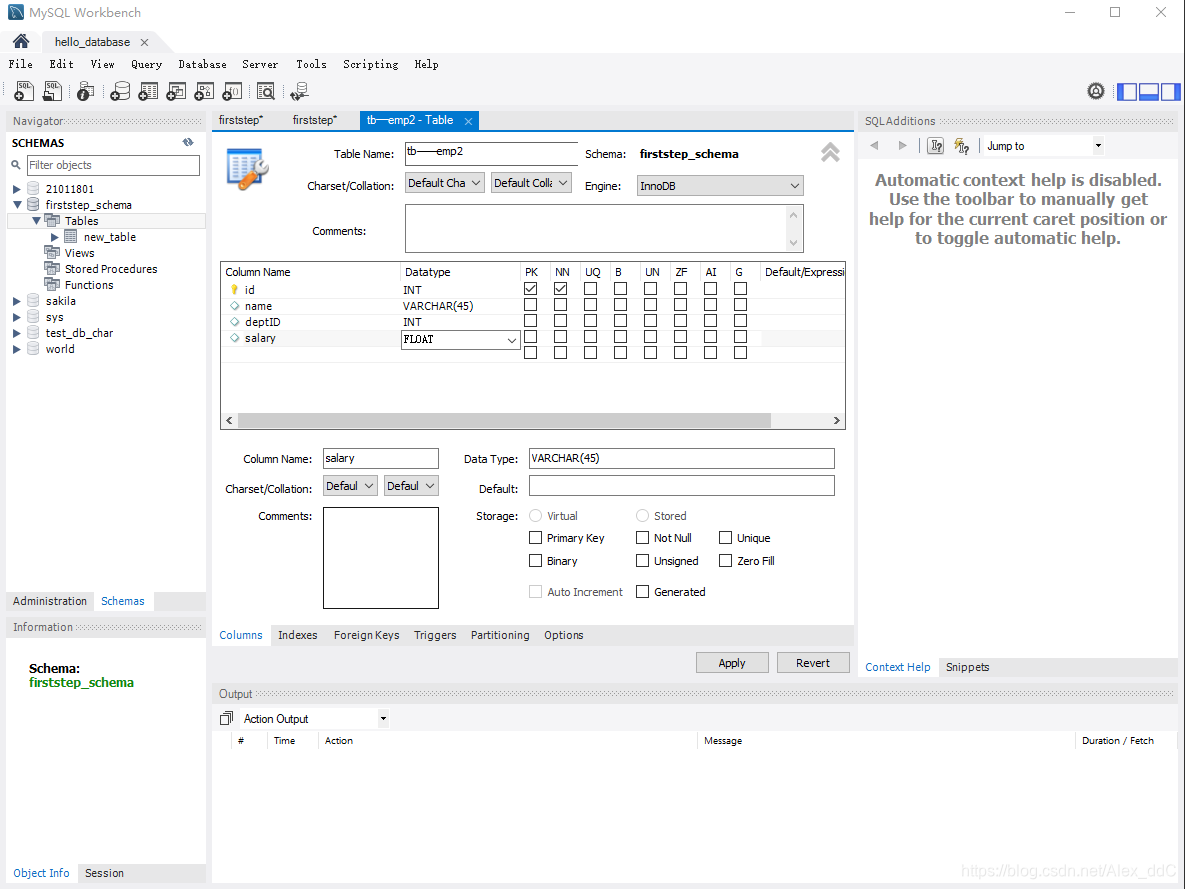Create a new view toolbar icon
The image size is (1185, 889).
pyautogui.click(x=176, y=91)
